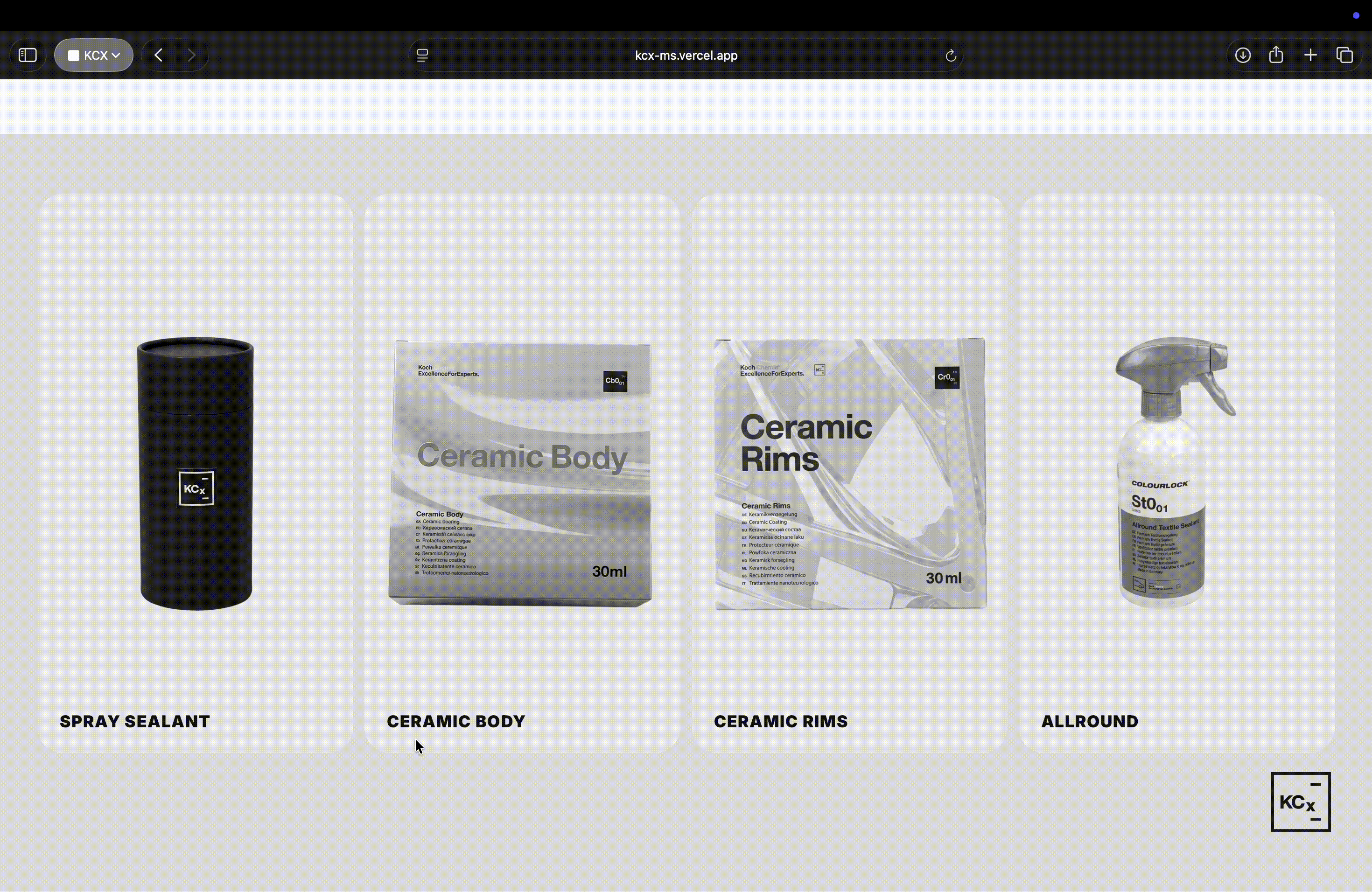Open the Ceramic Rims box image

click(850, 474)
